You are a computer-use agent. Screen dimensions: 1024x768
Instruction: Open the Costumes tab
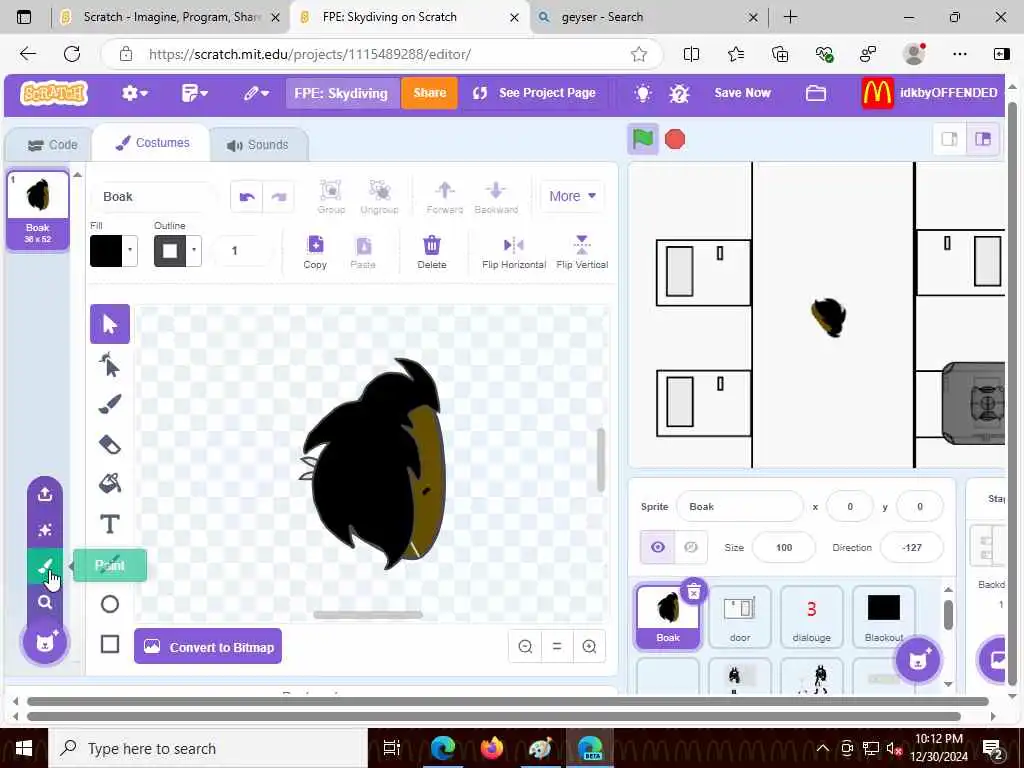(152, 143)
